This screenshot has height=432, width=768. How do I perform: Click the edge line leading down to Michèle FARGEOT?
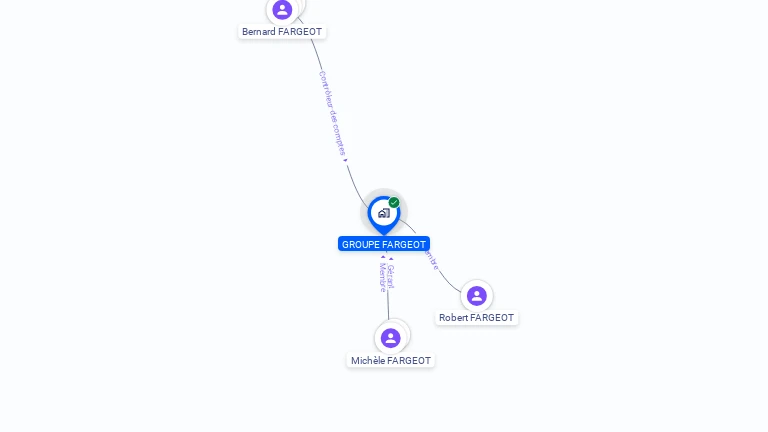[388, 306]
